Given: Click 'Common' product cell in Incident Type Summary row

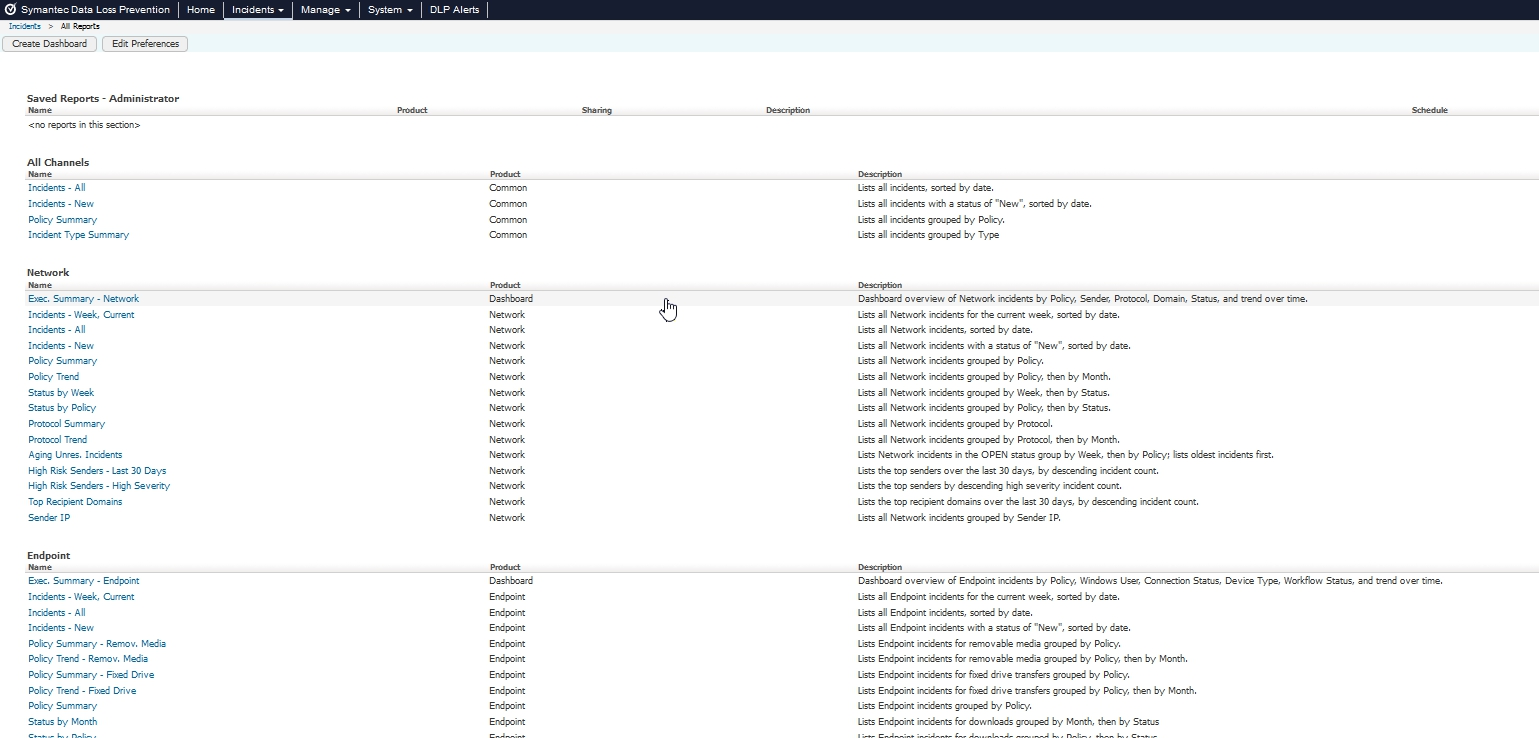Looking at the screenshot, I should click(x=508, y=235).
